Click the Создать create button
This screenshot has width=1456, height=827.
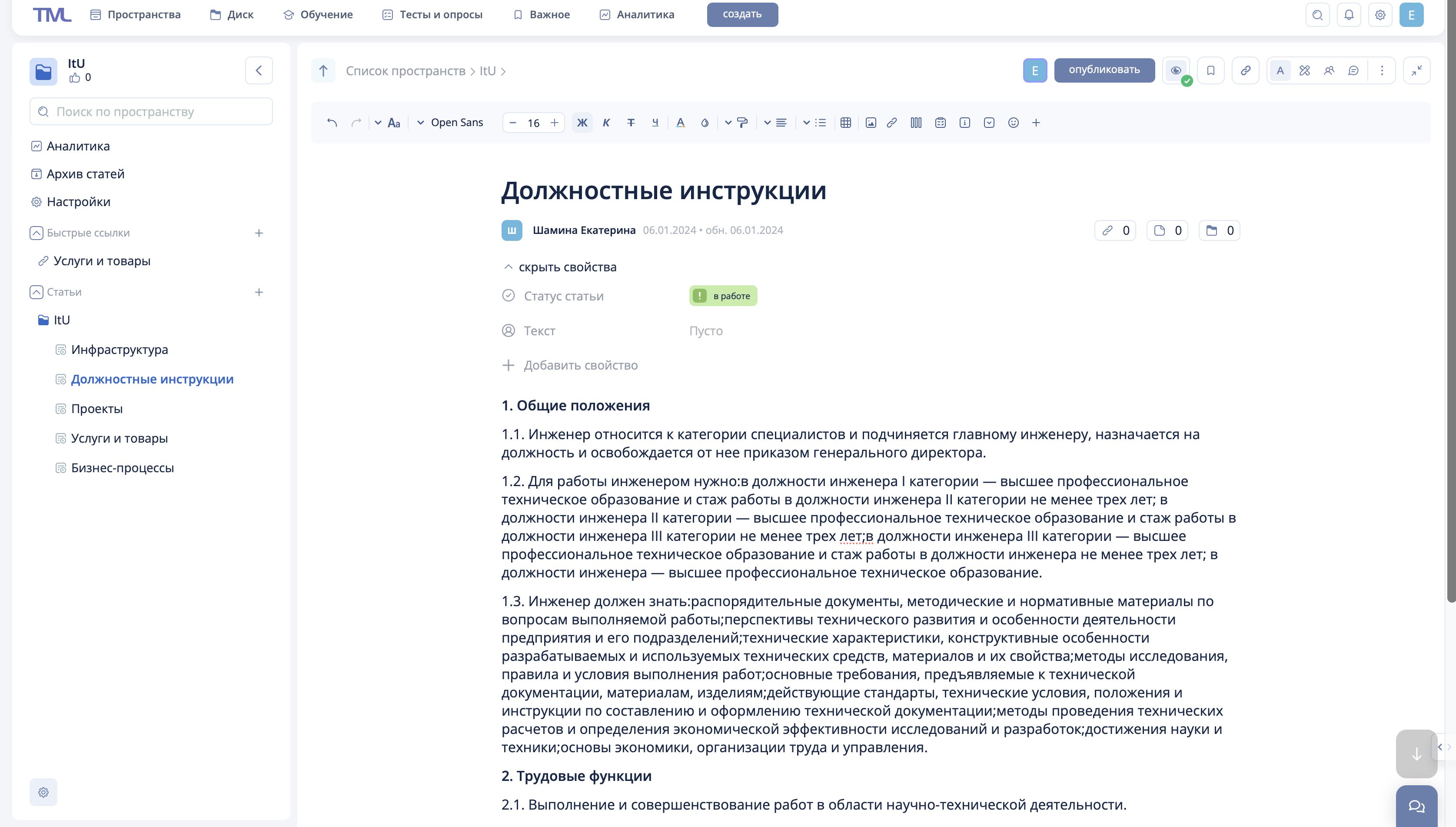742,14
